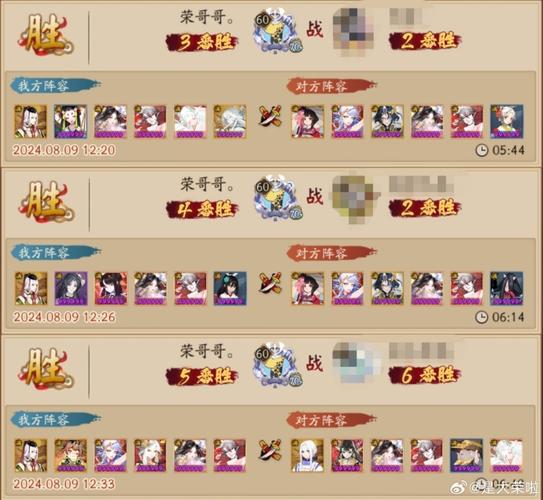
Task: Open the 胜 victory emblem of 5番胜 match
Action: (x=45, y=369)
